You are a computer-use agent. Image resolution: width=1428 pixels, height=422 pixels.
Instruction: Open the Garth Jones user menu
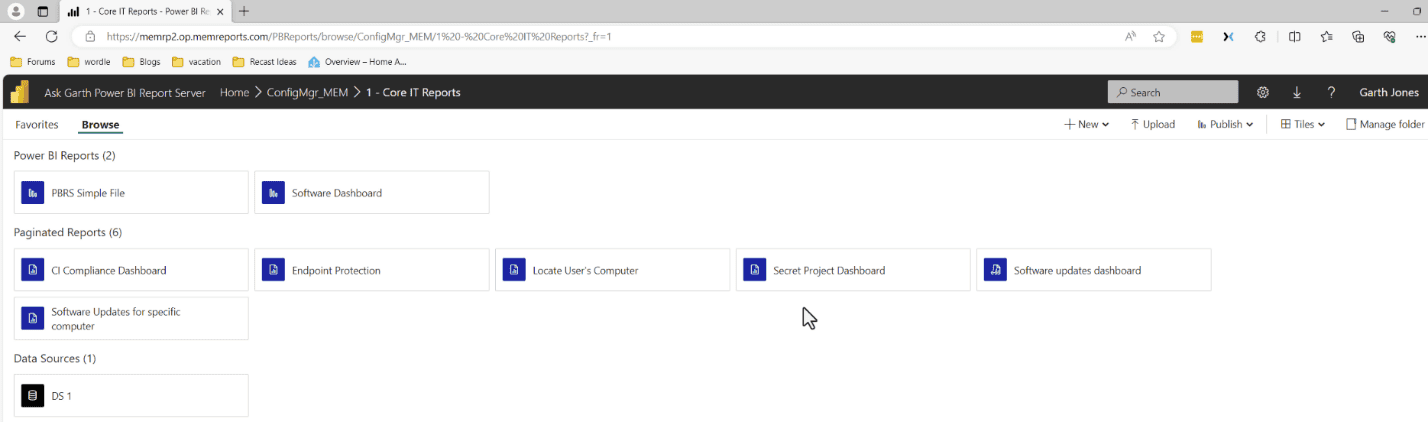point(1389,92)
